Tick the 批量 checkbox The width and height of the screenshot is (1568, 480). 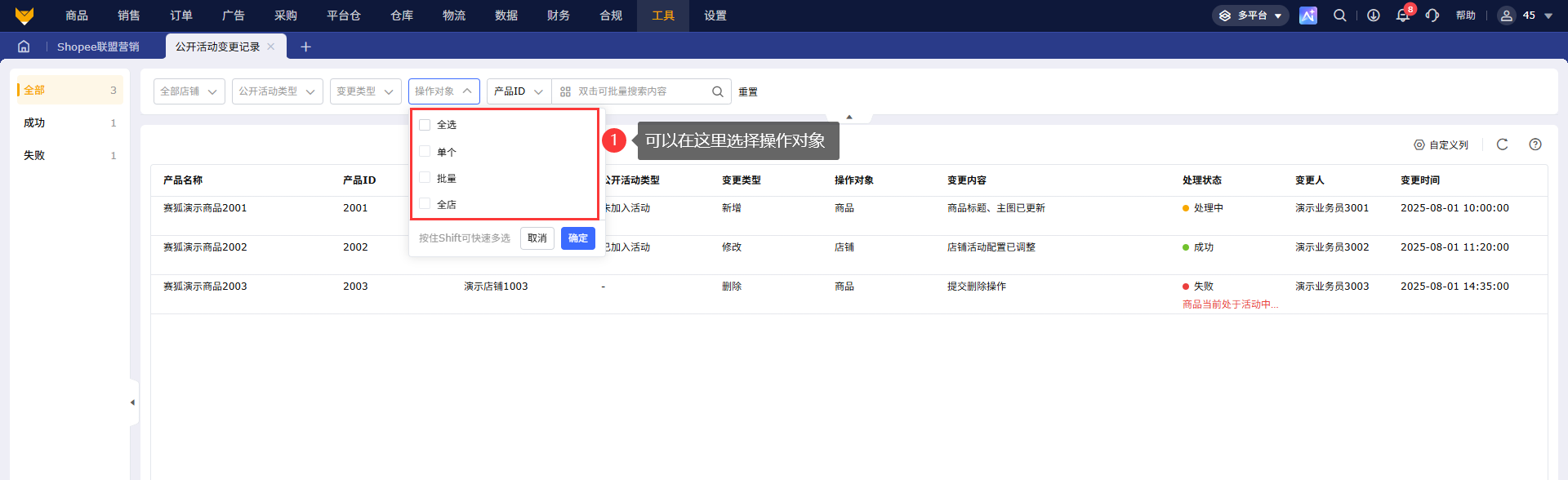(x=425, y=177)
